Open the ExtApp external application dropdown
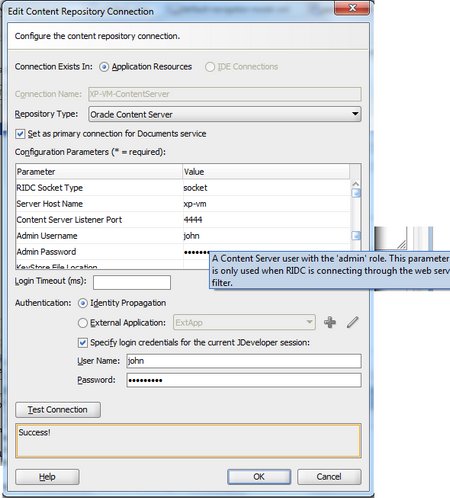This screenshot has width=450, height=498. [244, 322]
